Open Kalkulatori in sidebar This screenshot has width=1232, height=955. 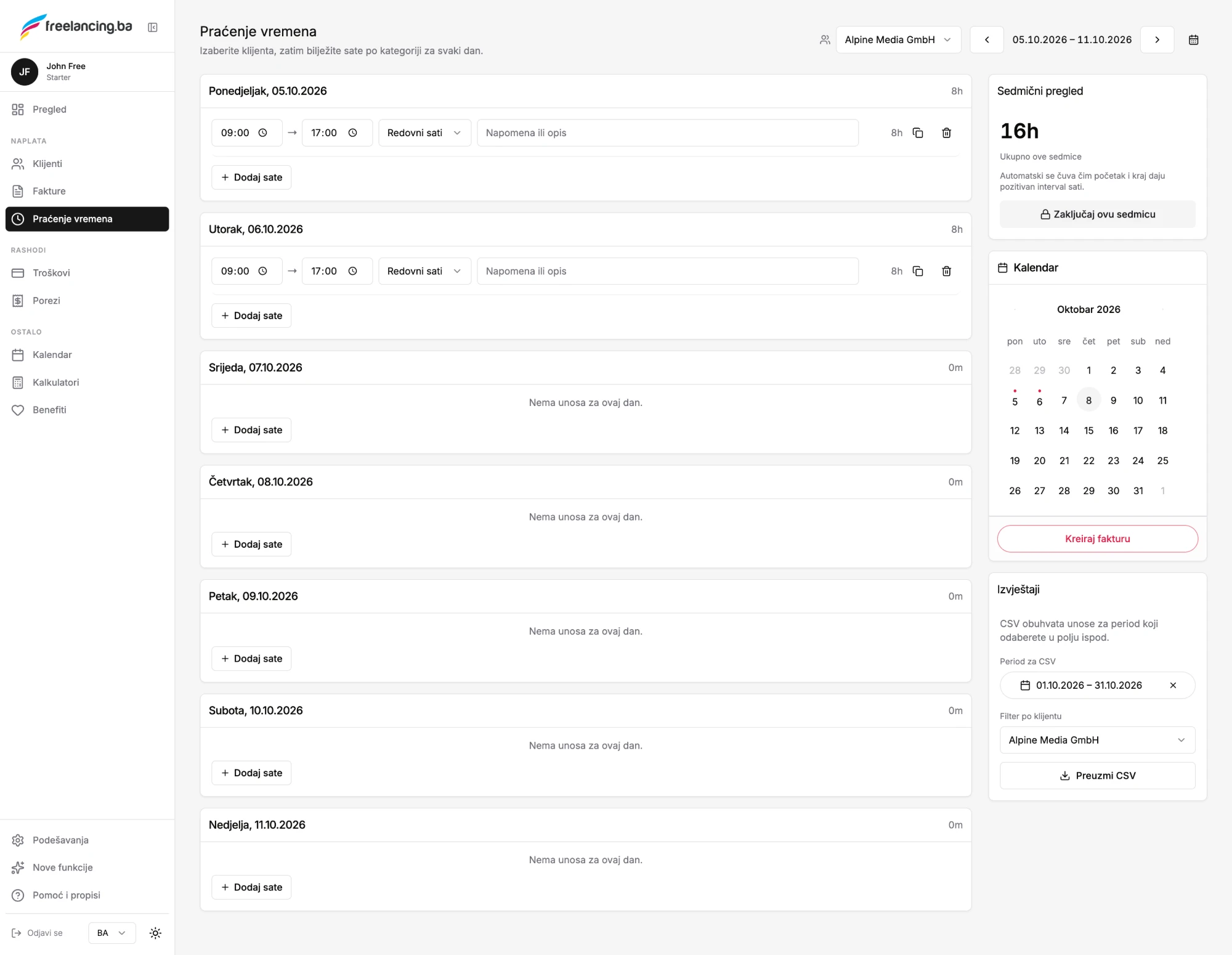[87, 383]
